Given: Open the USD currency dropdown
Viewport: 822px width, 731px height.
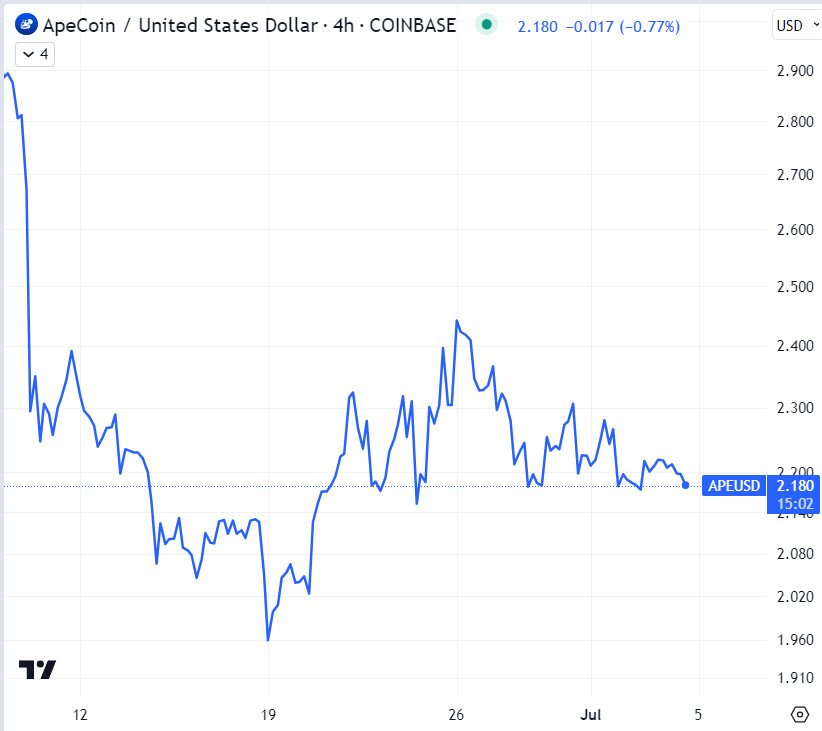Looking at the screenshot, I should click(795, 26).
